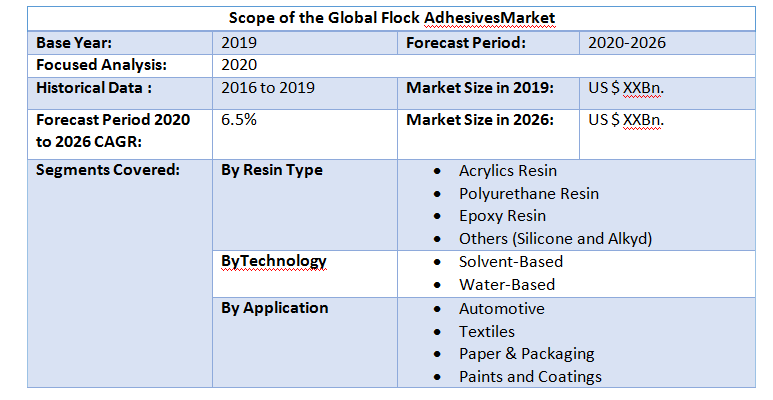Screen dimensions: 773x400
Task: Select the 'By Application' segment heading
Action: 274,308
